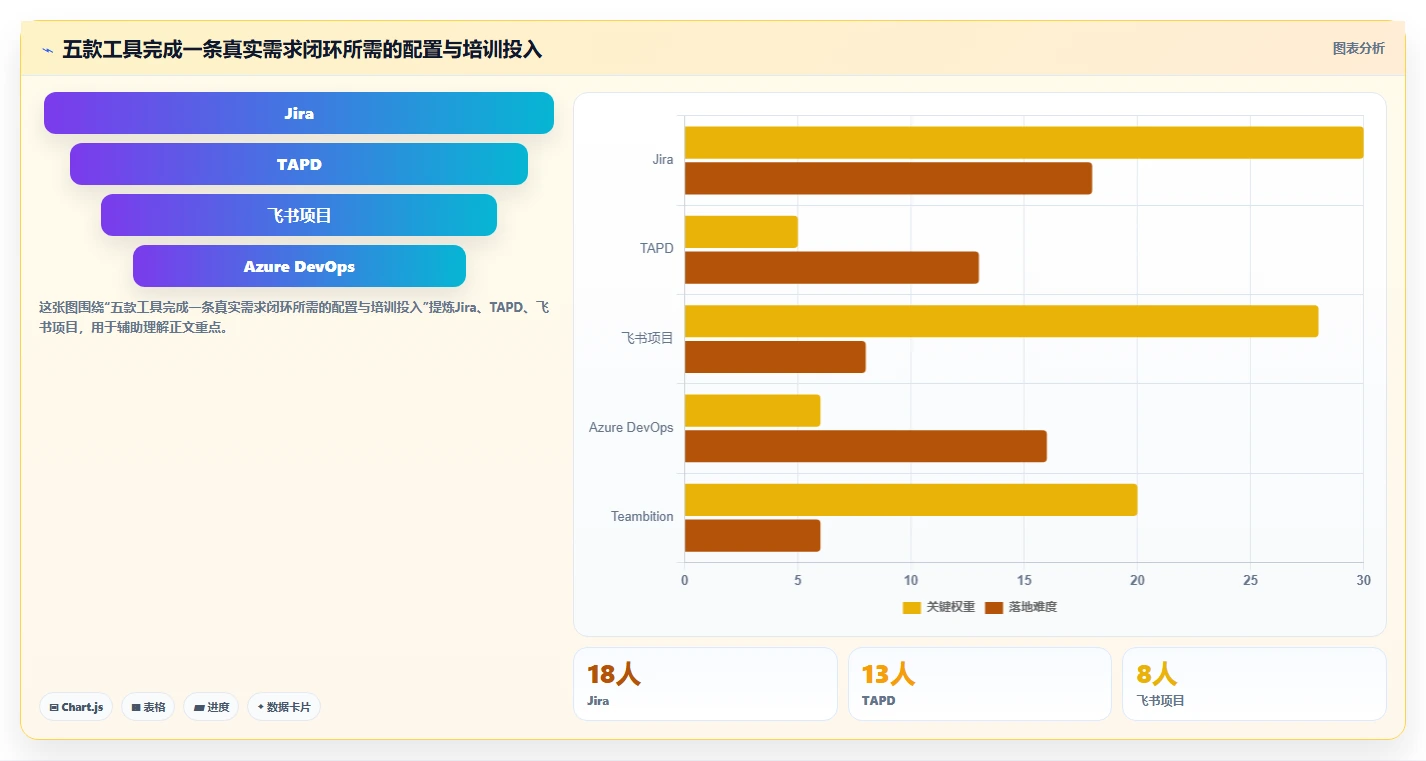Select the 飞书项目 funnel bar
This screenshot has height=761, width=1426.
[299, 215]
